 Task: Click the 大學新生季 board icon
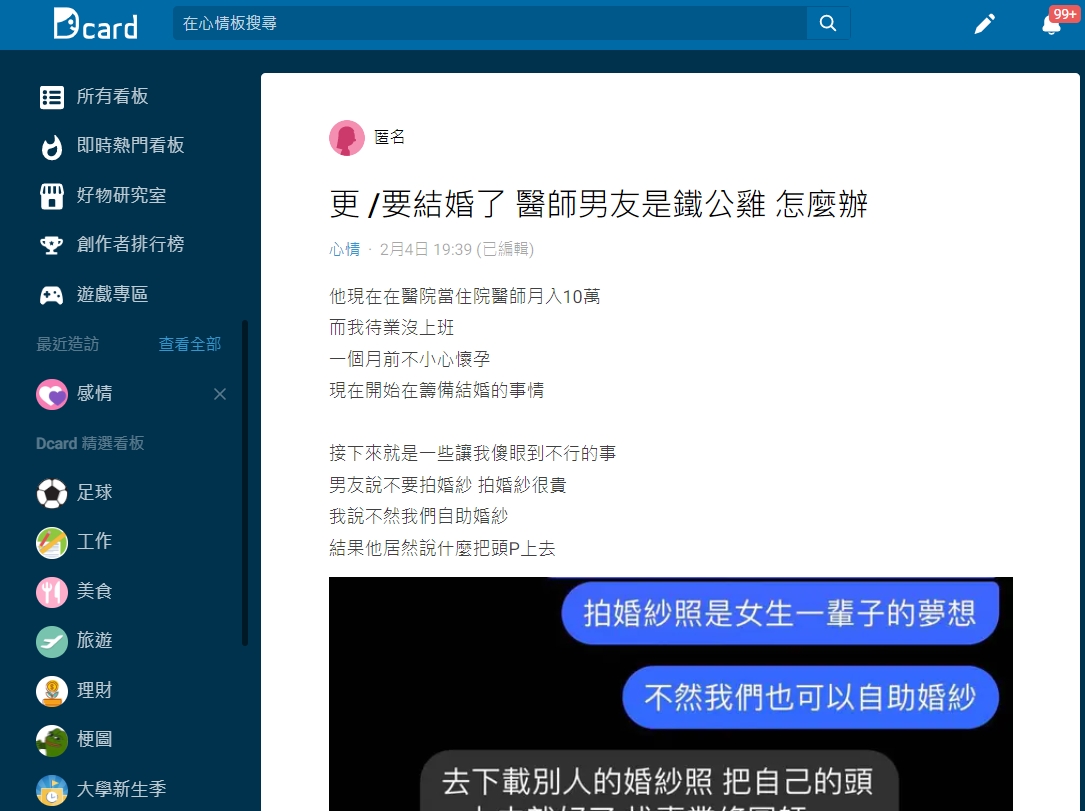52,790
